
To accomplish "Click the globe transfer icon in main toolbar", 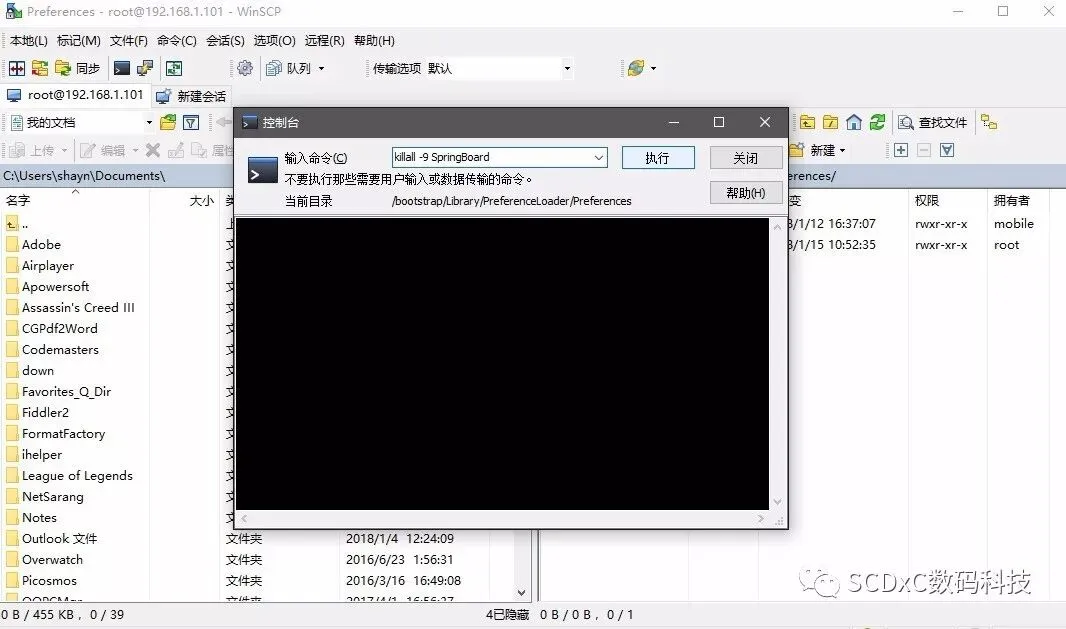I will pyautogui.click(x=636, y=68).
